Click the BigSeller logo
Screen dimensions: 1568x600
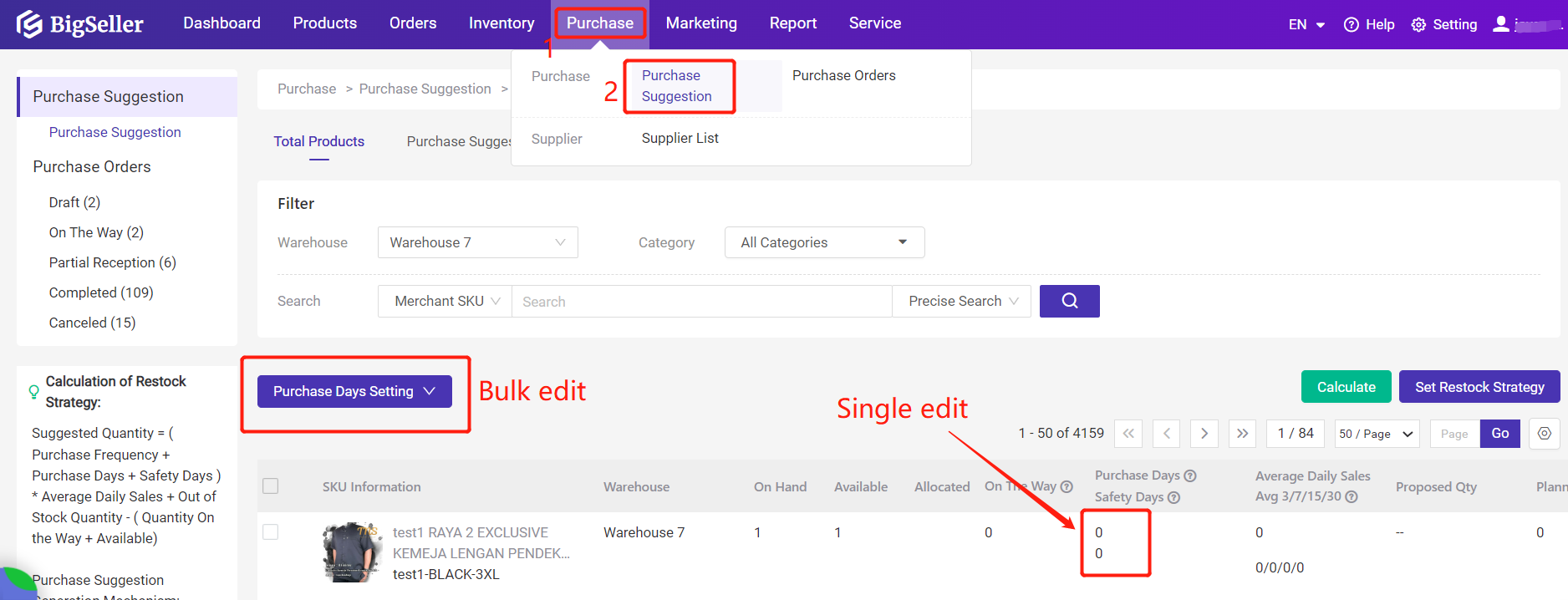[80, 24]
